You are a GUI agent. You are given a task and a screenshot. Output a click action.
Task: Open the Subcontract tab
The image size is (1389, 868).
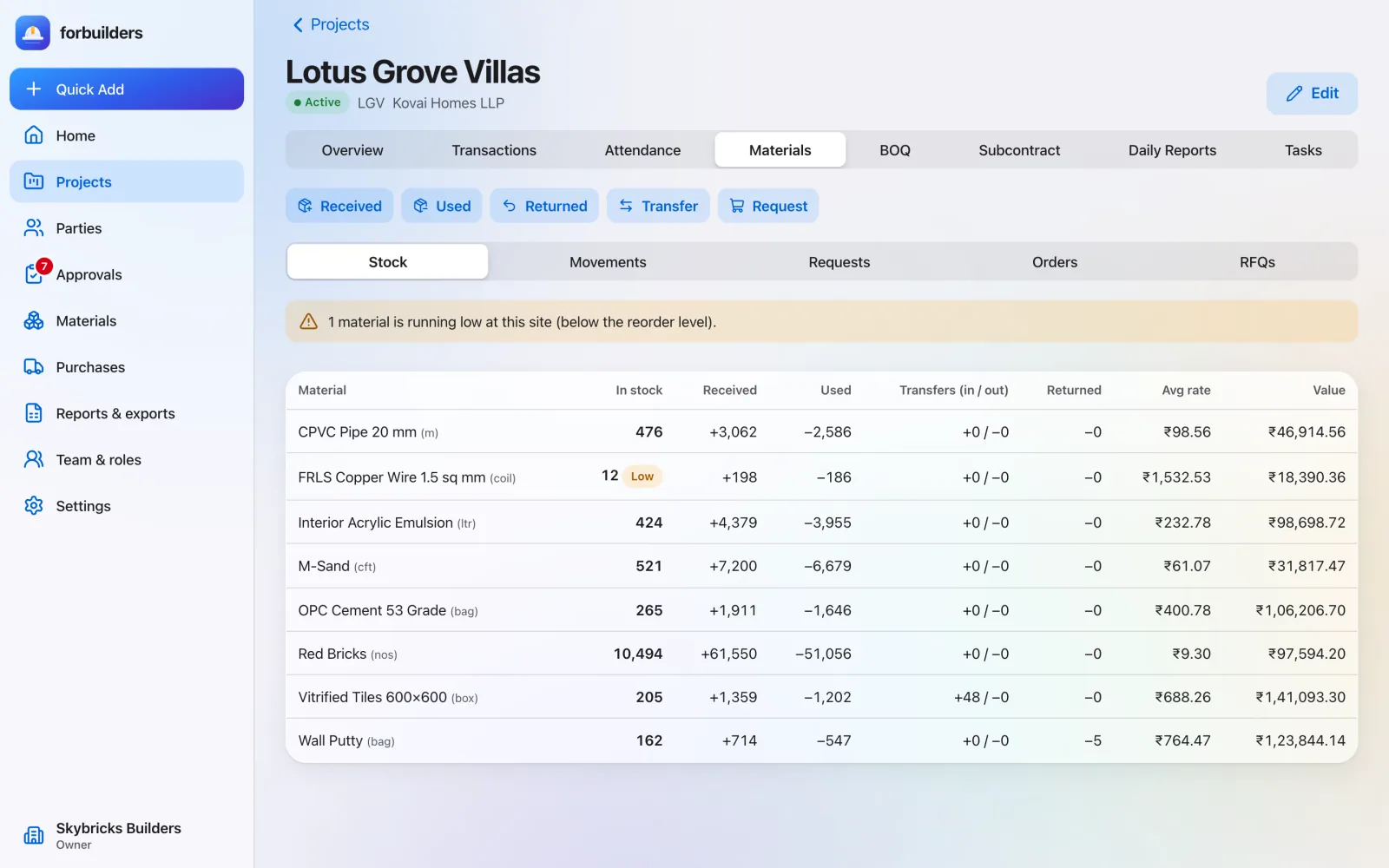coord(1019,150)
